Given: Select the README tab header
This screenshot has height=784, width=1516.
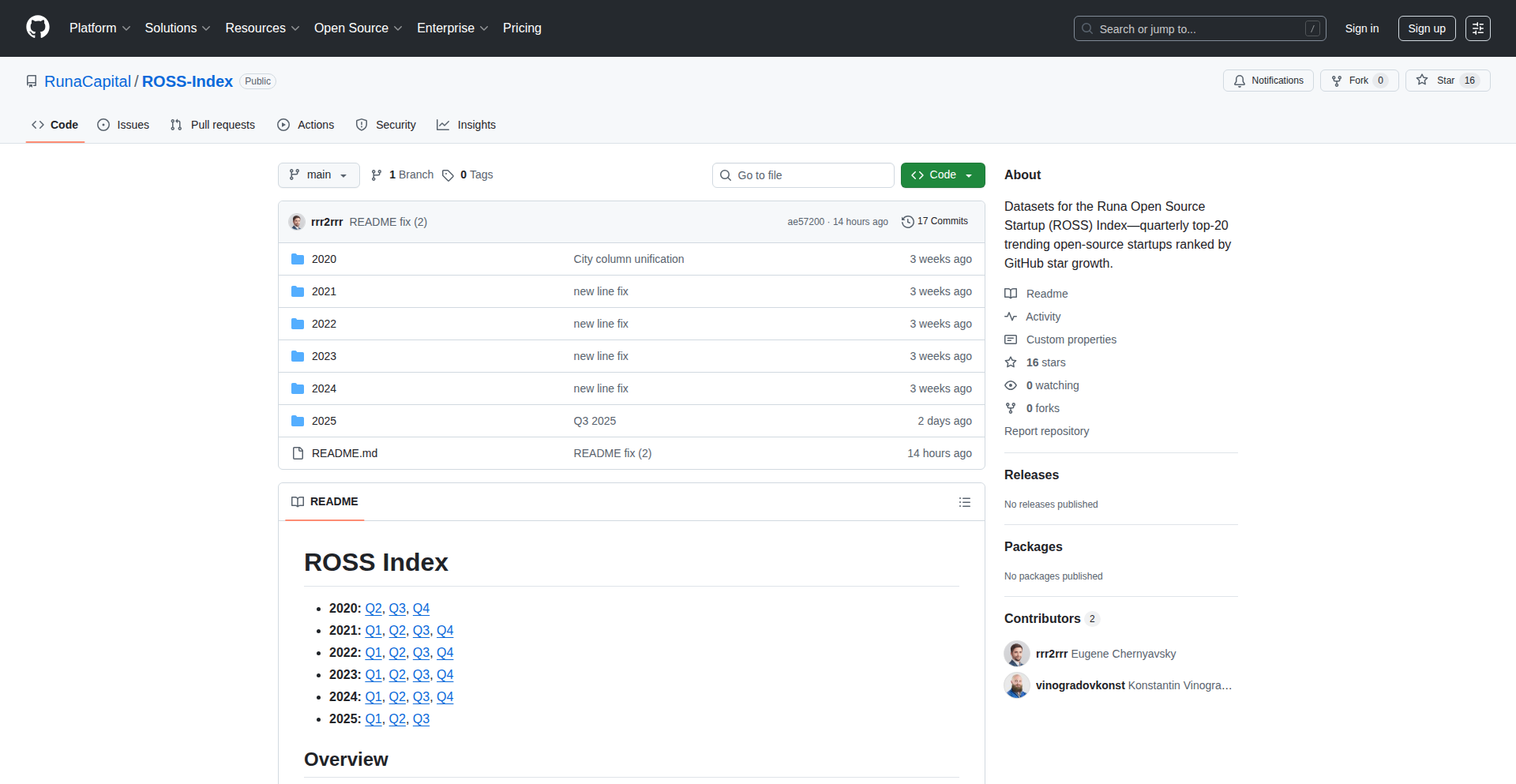Looking at the screenshot, I should pos(325,502).
